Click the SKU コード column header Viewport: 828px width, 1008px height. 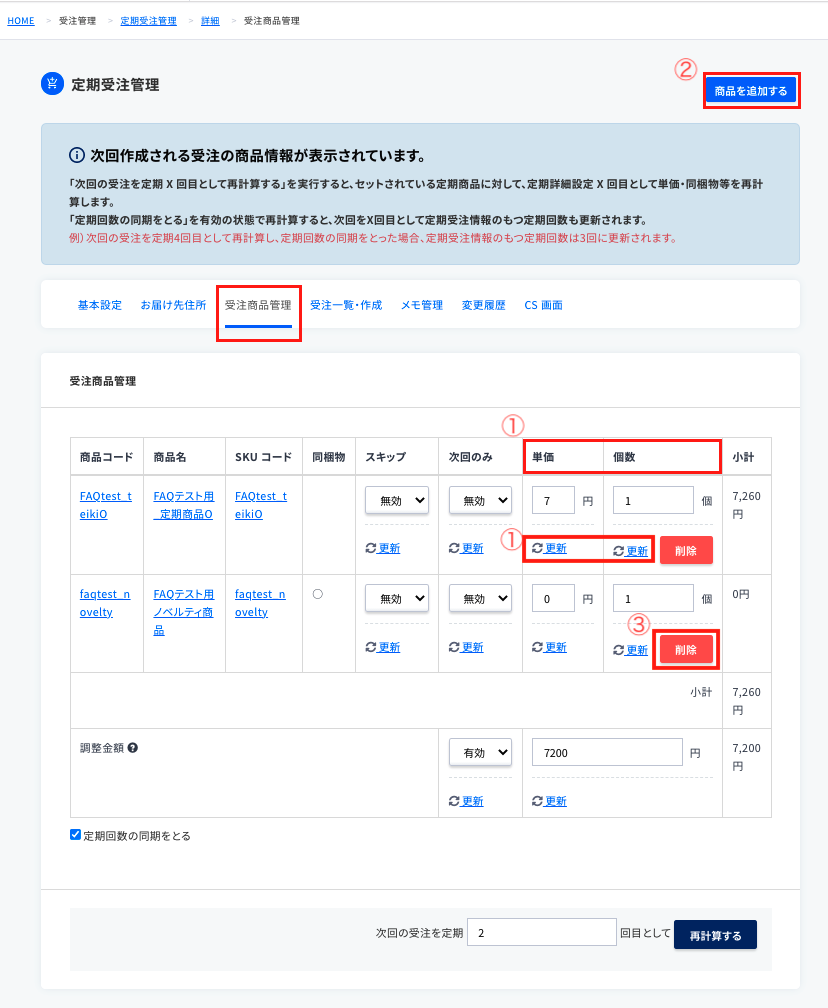264,457
